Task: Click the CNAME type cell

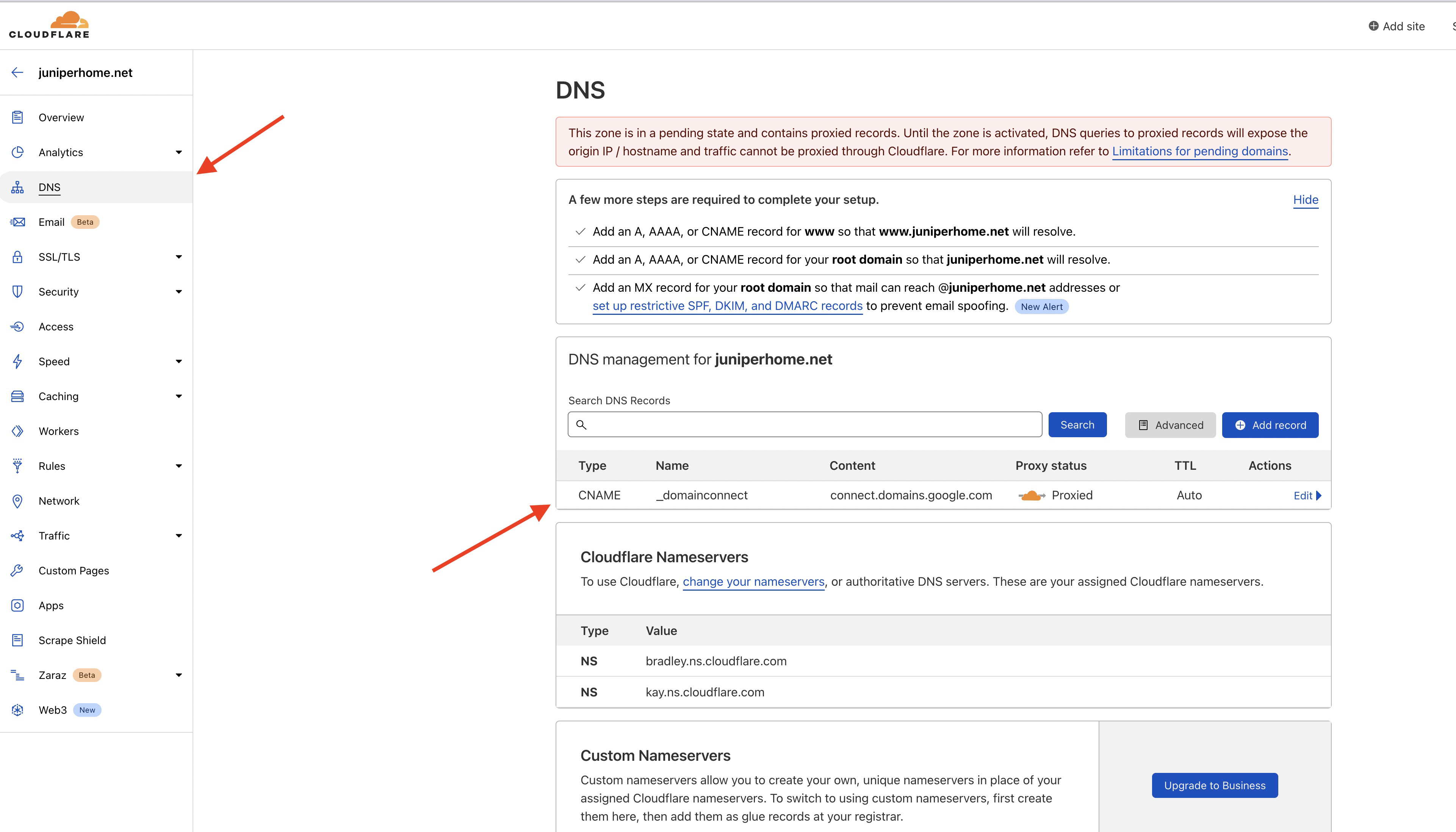Action: pyautogui.click(x=600, y=495)
